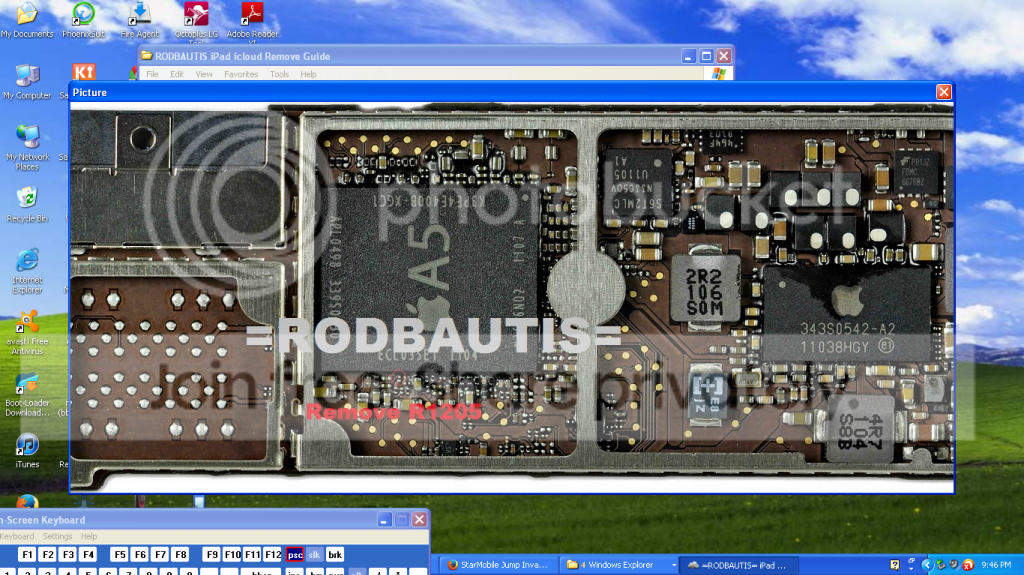The image size is (1024, 575).
Task: Open the Recycle Bin
Action: coord(27,201)
